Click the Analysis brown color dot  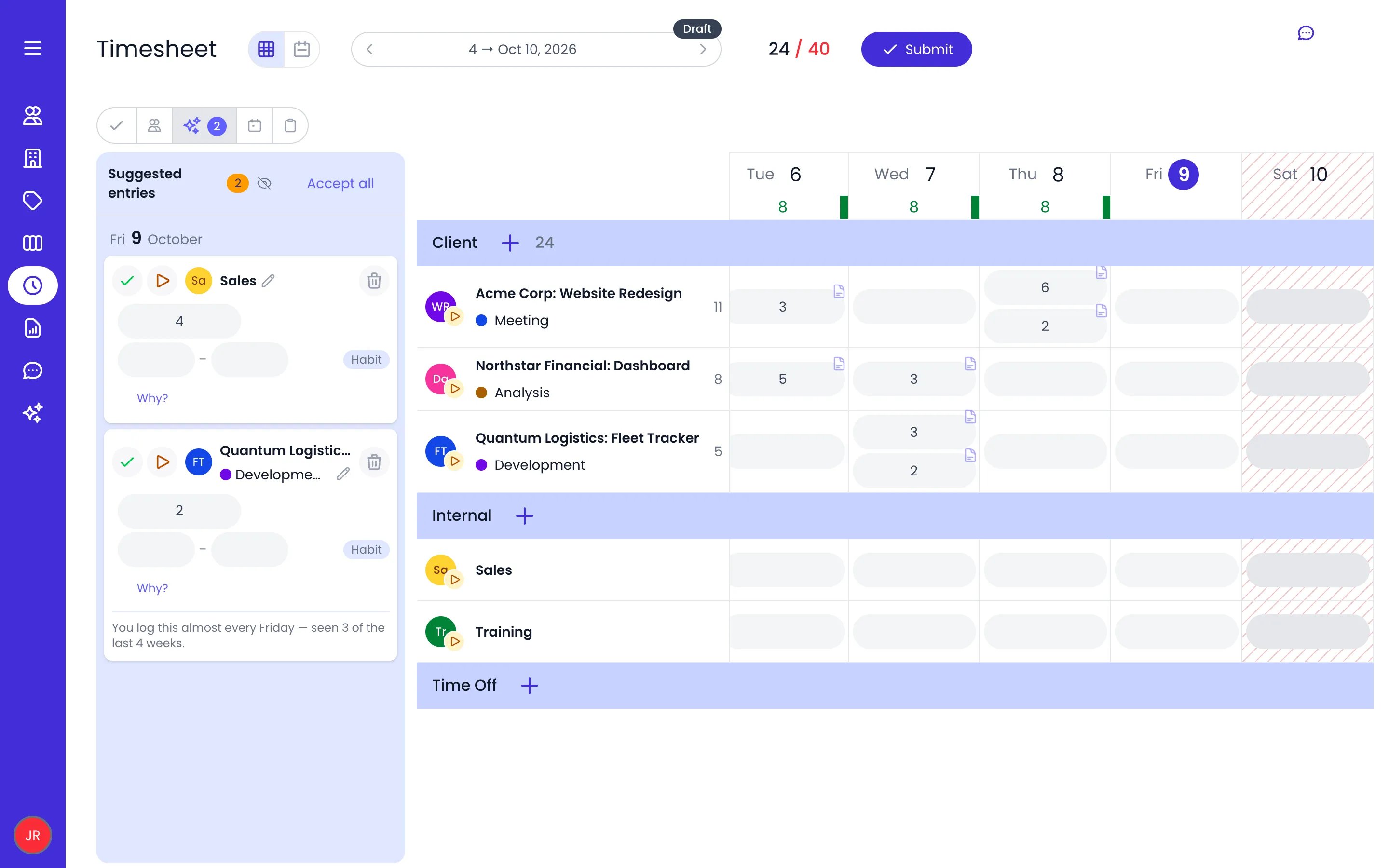click(481, 393)
